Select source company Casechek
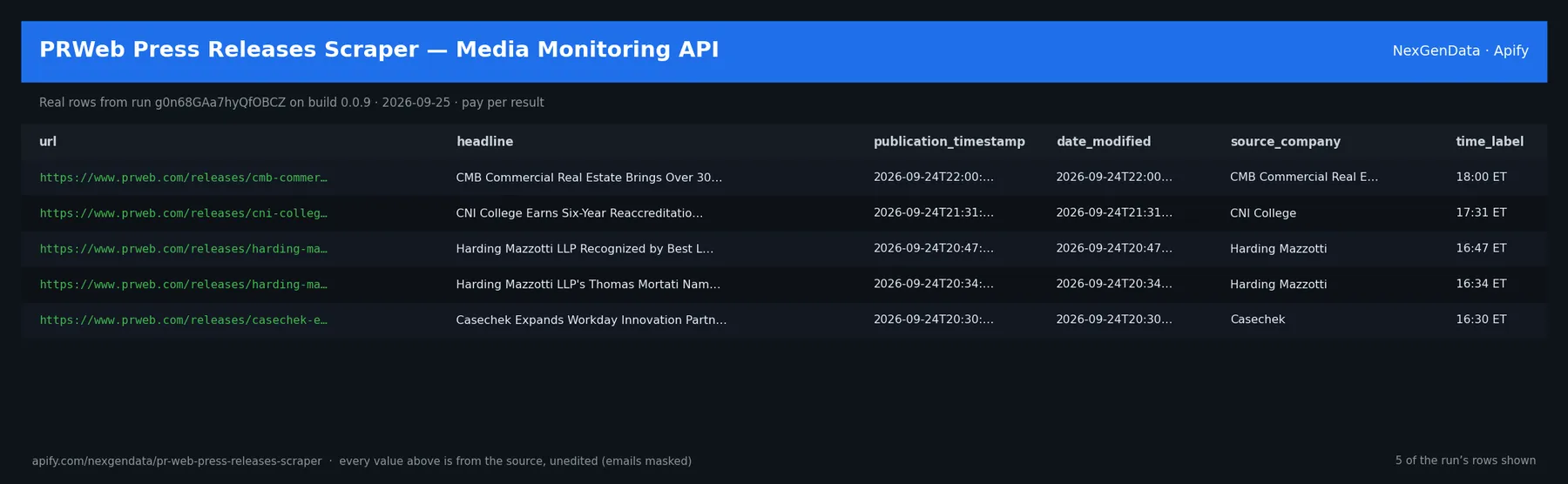The image size is (1568, 484). coord(1258,320)
